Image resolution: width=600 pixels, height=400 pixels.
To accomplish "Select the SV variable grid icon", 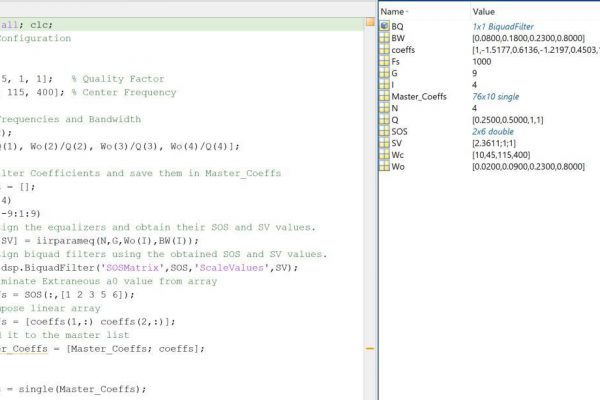I will pyautogui.click(x=384, y=143).
